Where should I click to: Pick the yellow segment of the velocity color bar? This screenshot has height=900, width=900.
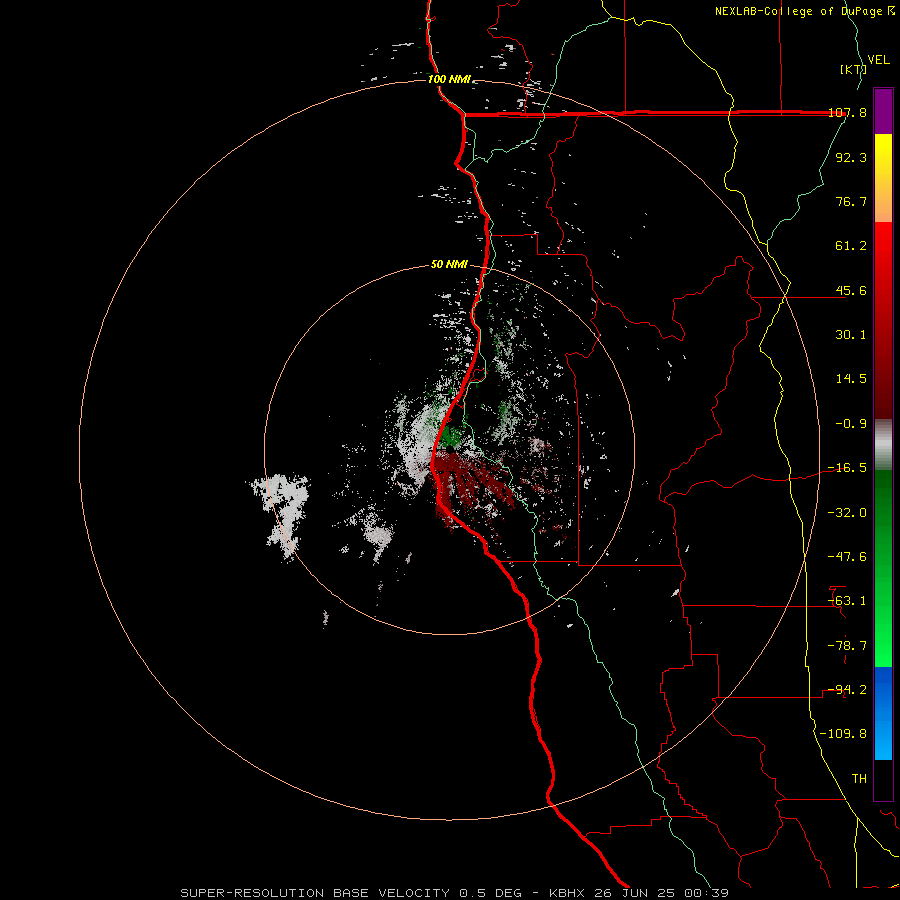(x=883, y=178)
